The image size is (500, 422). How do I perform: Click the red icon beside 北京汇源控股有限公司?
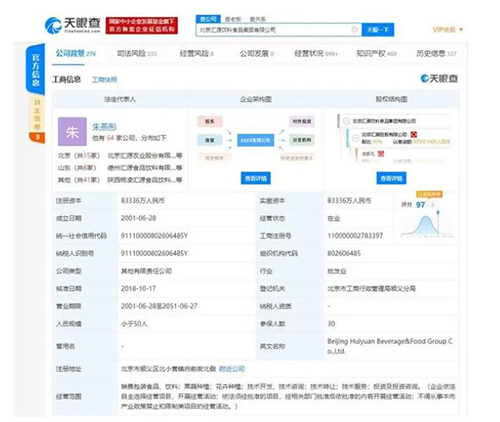[x=414, y=134]
